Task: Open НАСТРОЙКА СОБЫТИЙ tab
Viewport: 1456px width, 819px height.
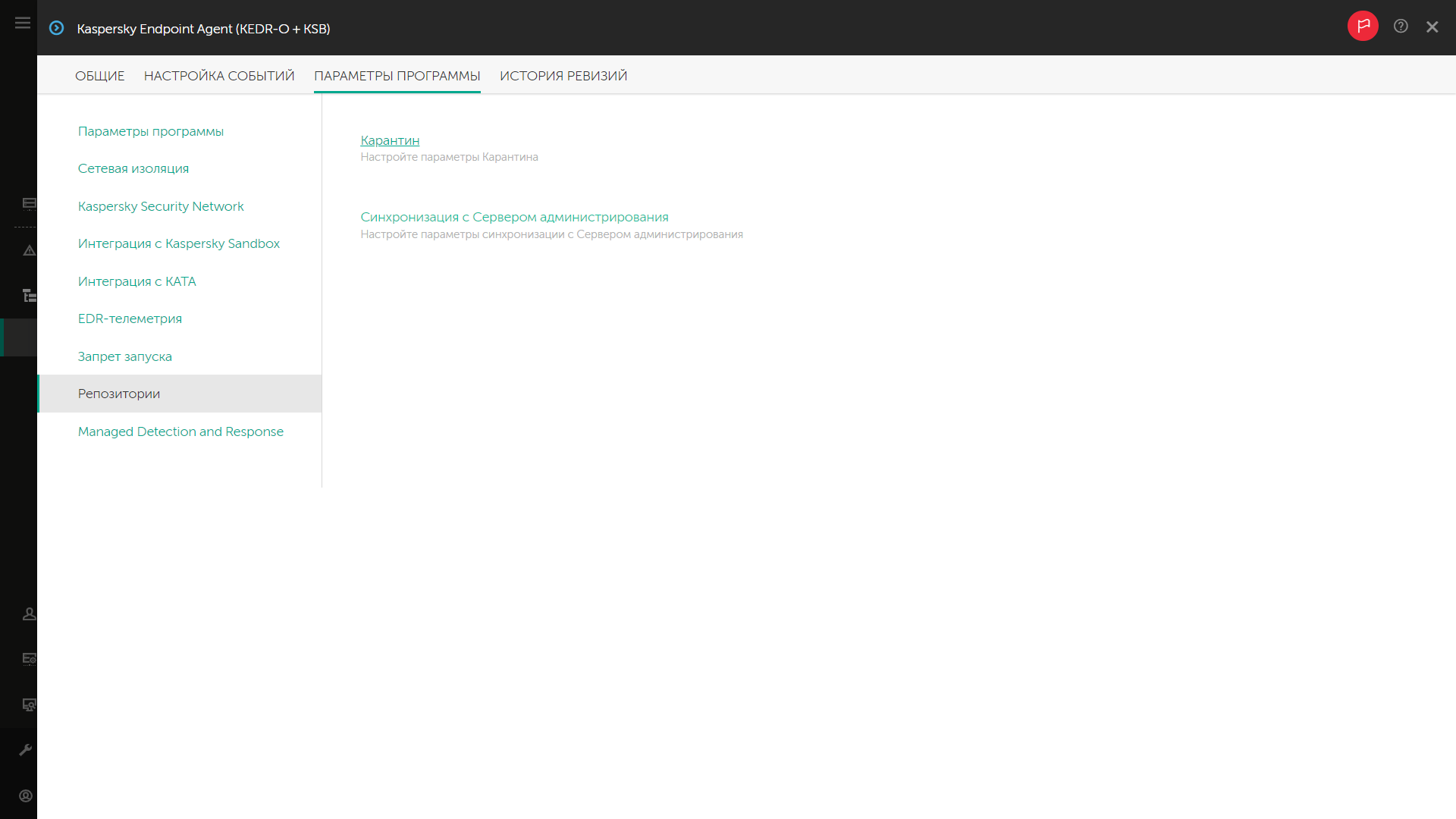Action: [x=219, y=76]
